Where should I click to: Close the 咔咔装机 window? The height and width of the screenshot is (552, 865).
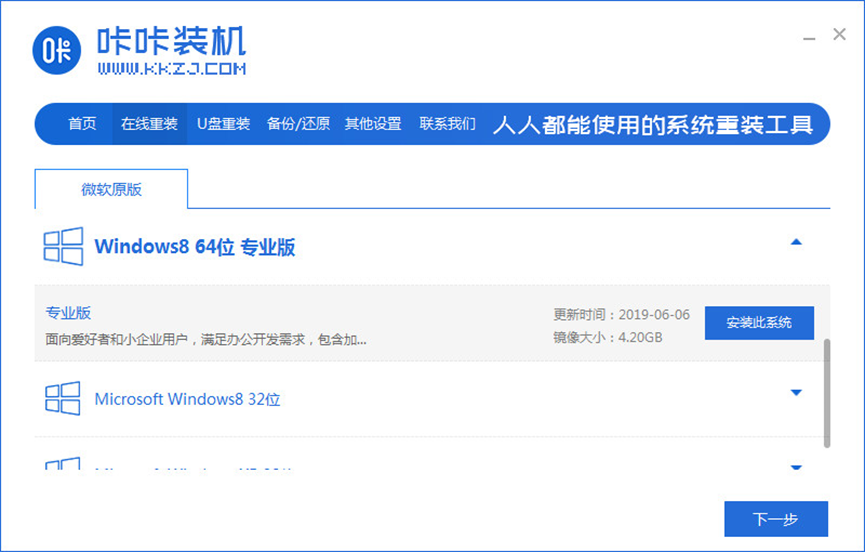click(x=839, y=35)
